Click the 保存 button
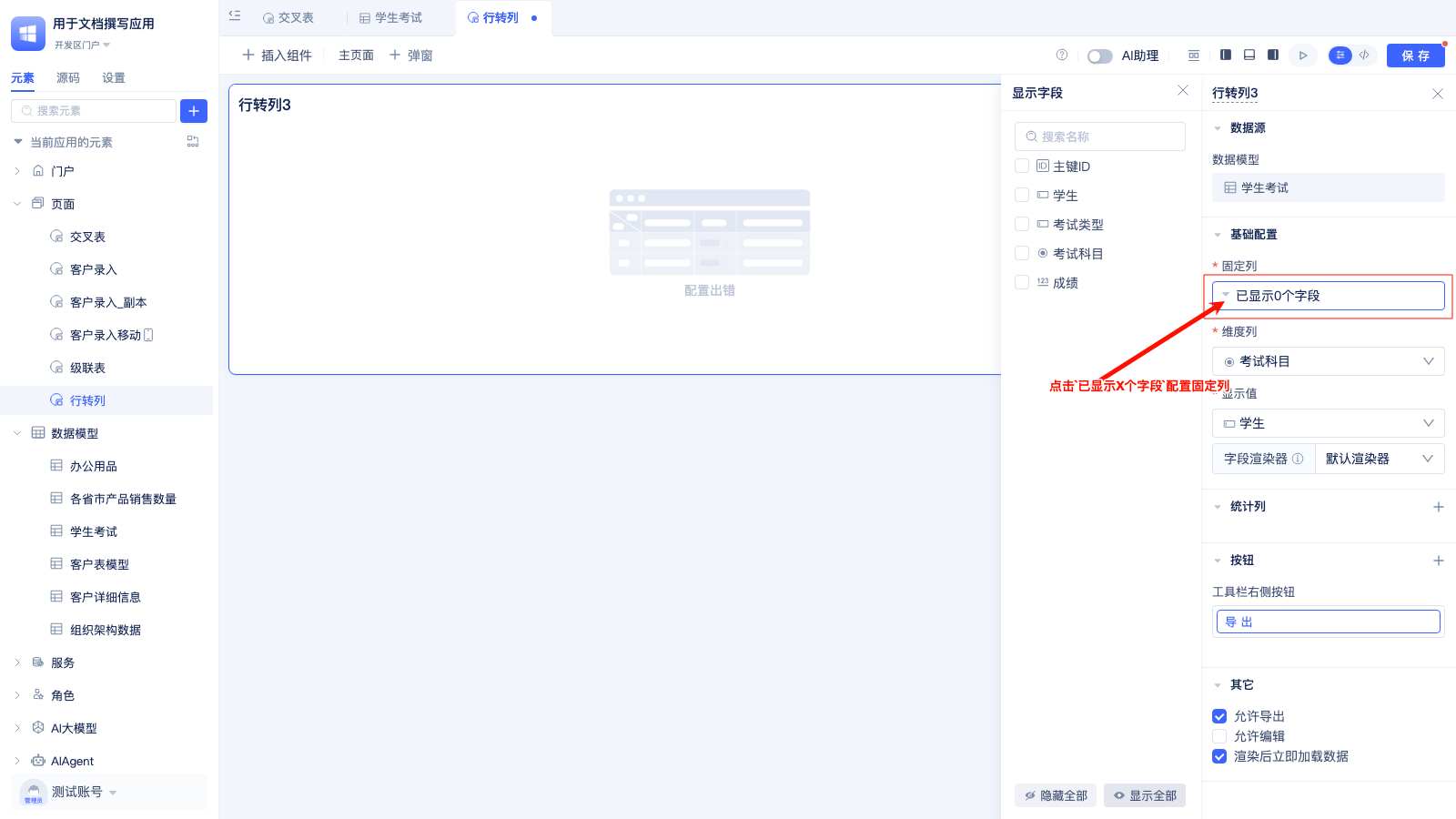The width and height of the screenshot is (1456, 819). tap(1415, 56)
